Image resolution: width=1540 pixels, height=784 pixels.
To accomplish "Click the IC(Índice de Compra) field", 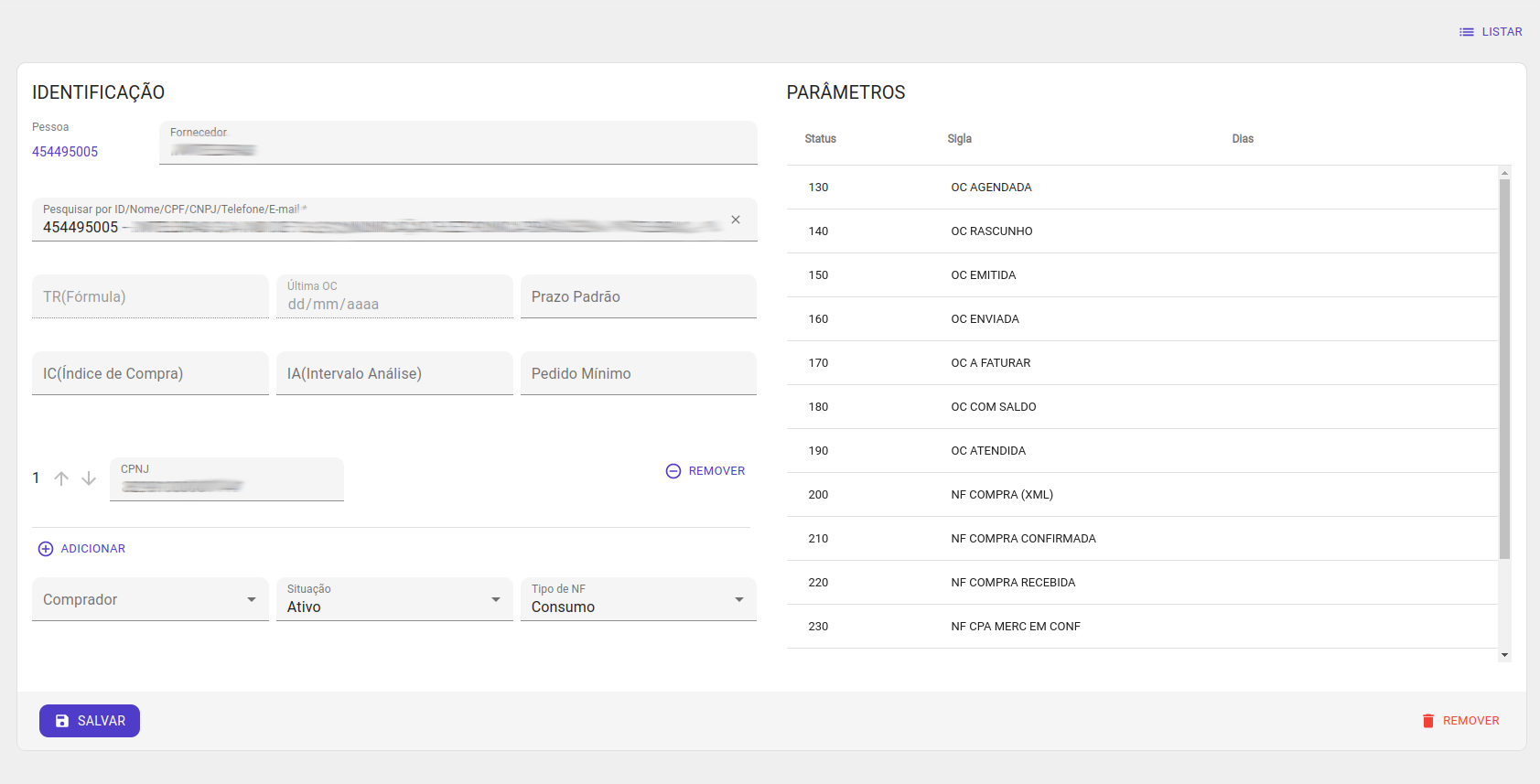I will [150, 373].
